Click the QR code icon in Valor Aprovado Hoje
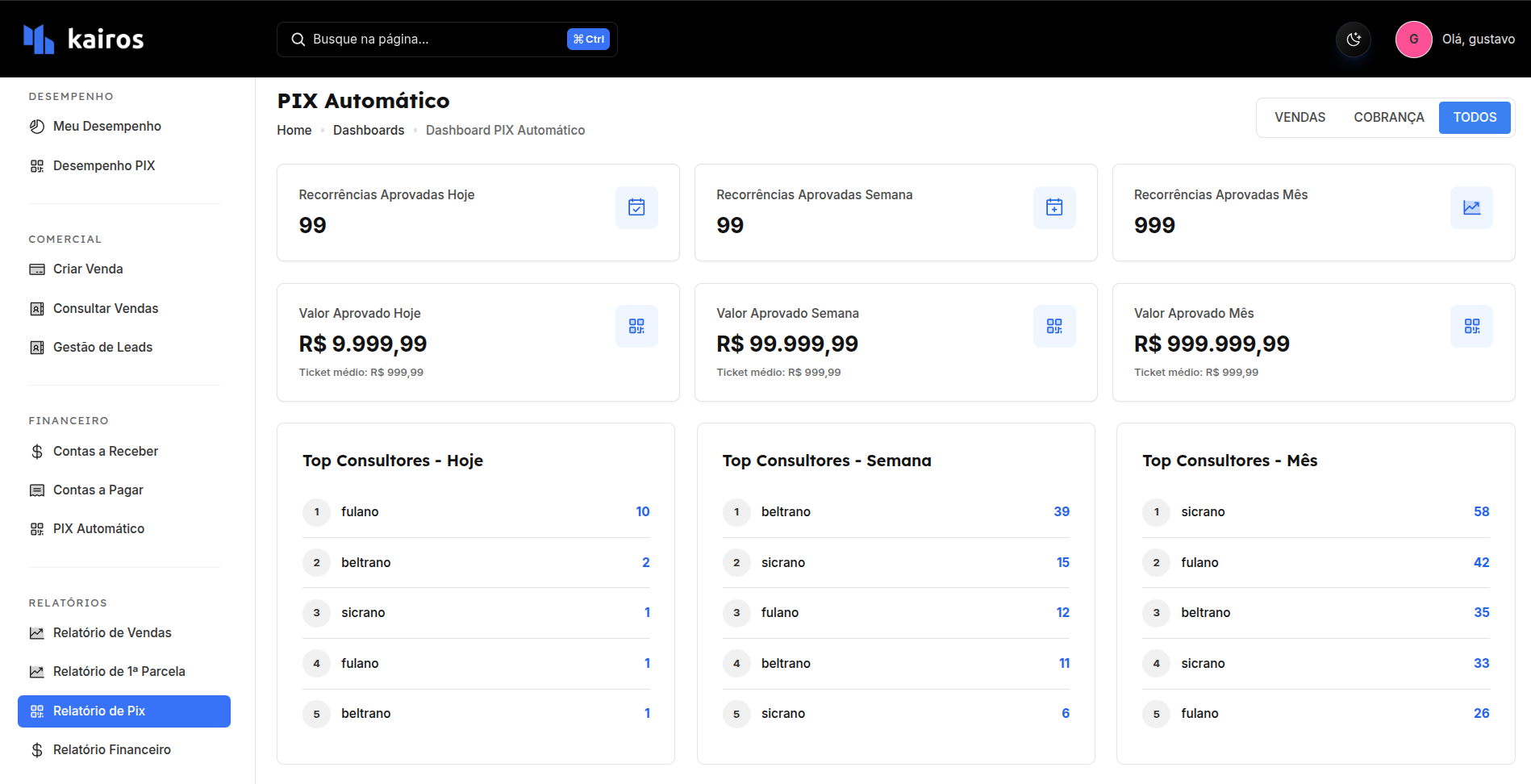Screen dimensions: 1531x784 tap(636, 326)
